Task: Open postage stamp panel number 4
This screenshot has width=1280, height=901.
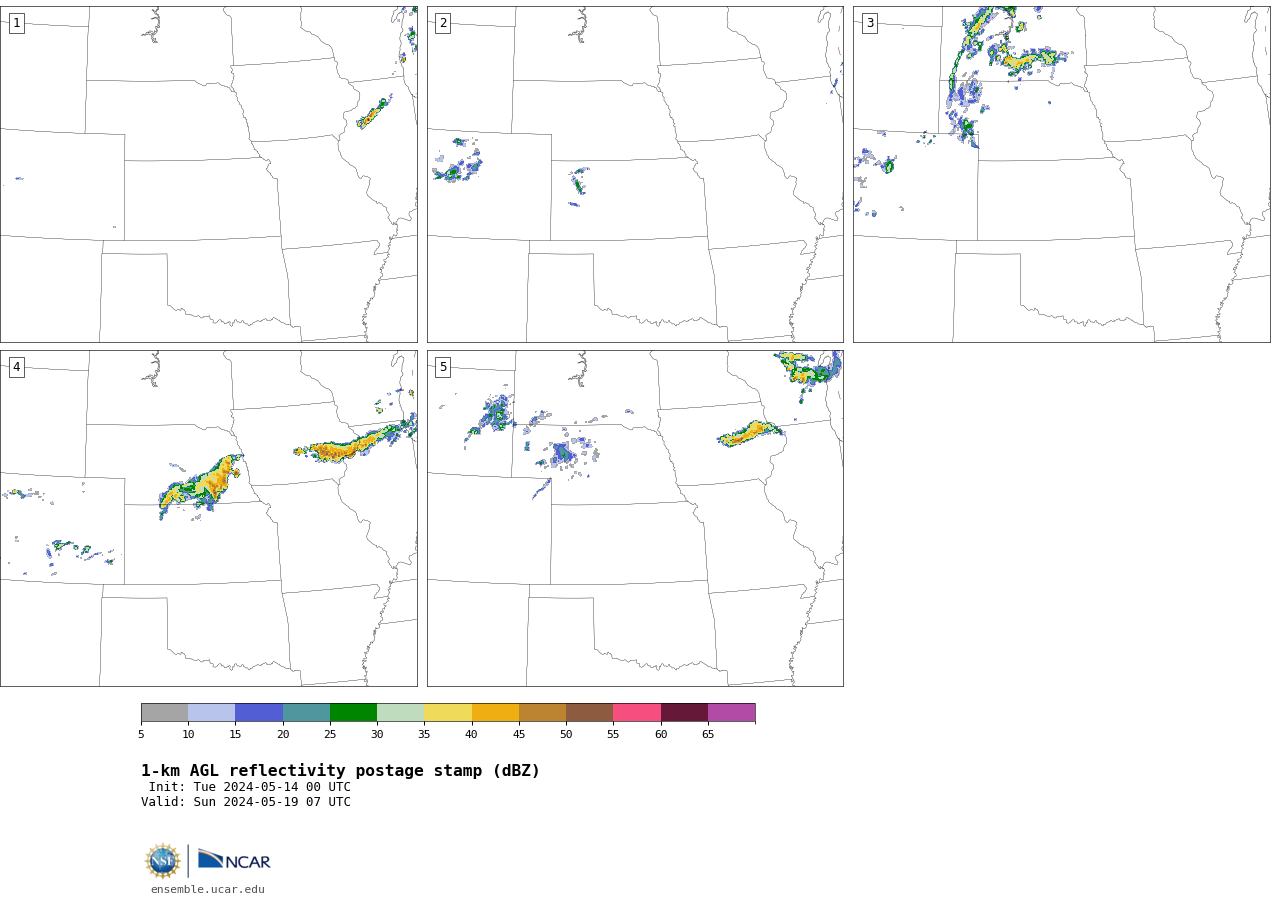Action: (x=209, y=518)
